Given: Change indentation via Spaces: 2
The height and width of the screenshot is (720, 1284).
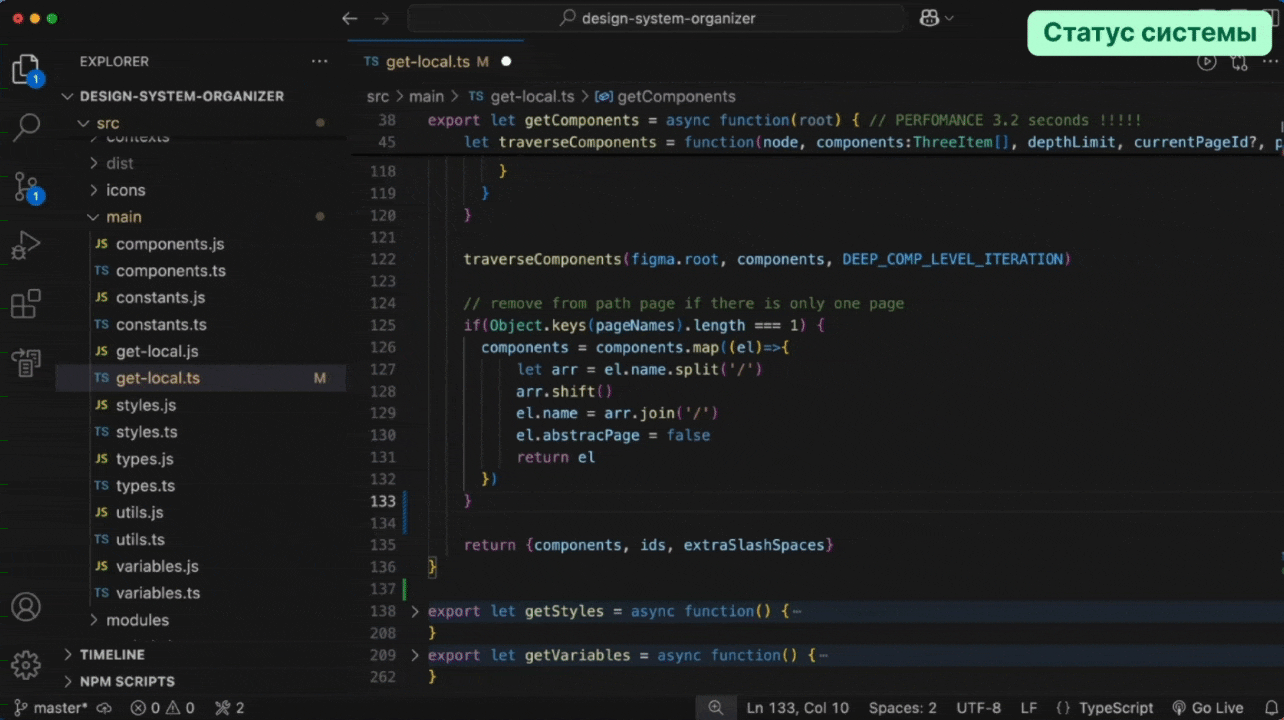Looking at the screenshot, I should click(x=903, y=708).
